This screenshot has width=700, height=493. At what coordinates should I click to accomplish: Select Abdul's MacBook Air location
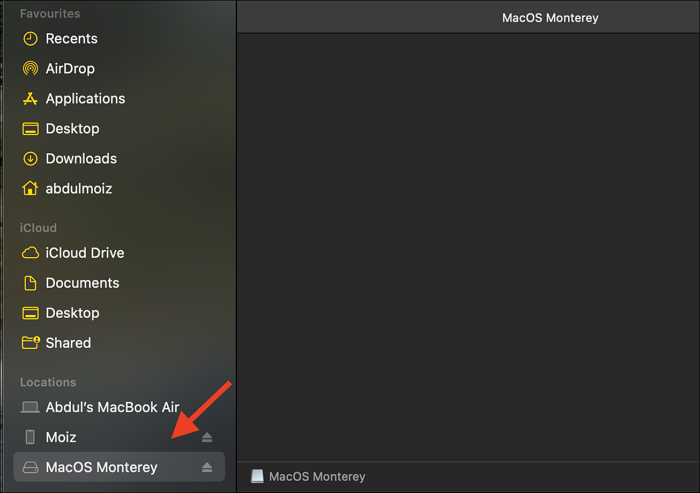(112, 408)
